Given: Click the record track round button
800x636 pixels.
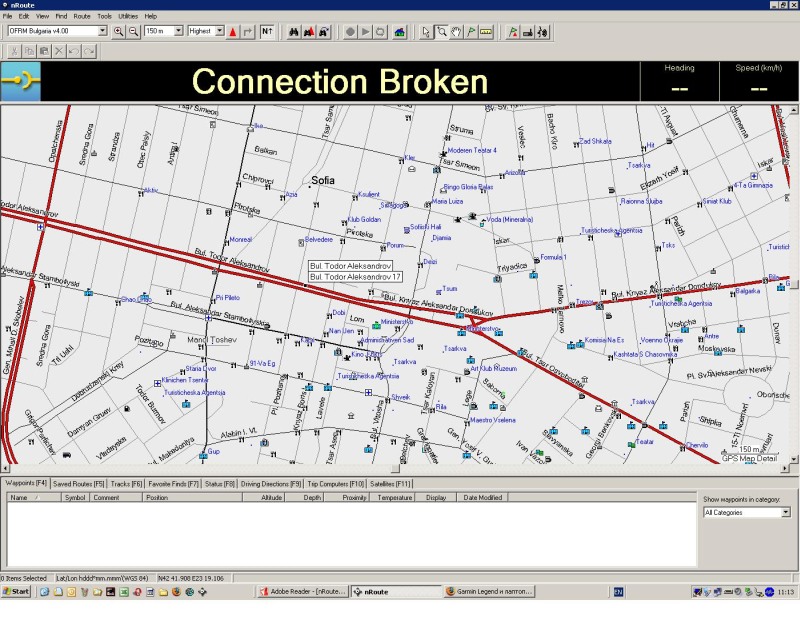Looking at the screenshot, I should pos(350,32).
